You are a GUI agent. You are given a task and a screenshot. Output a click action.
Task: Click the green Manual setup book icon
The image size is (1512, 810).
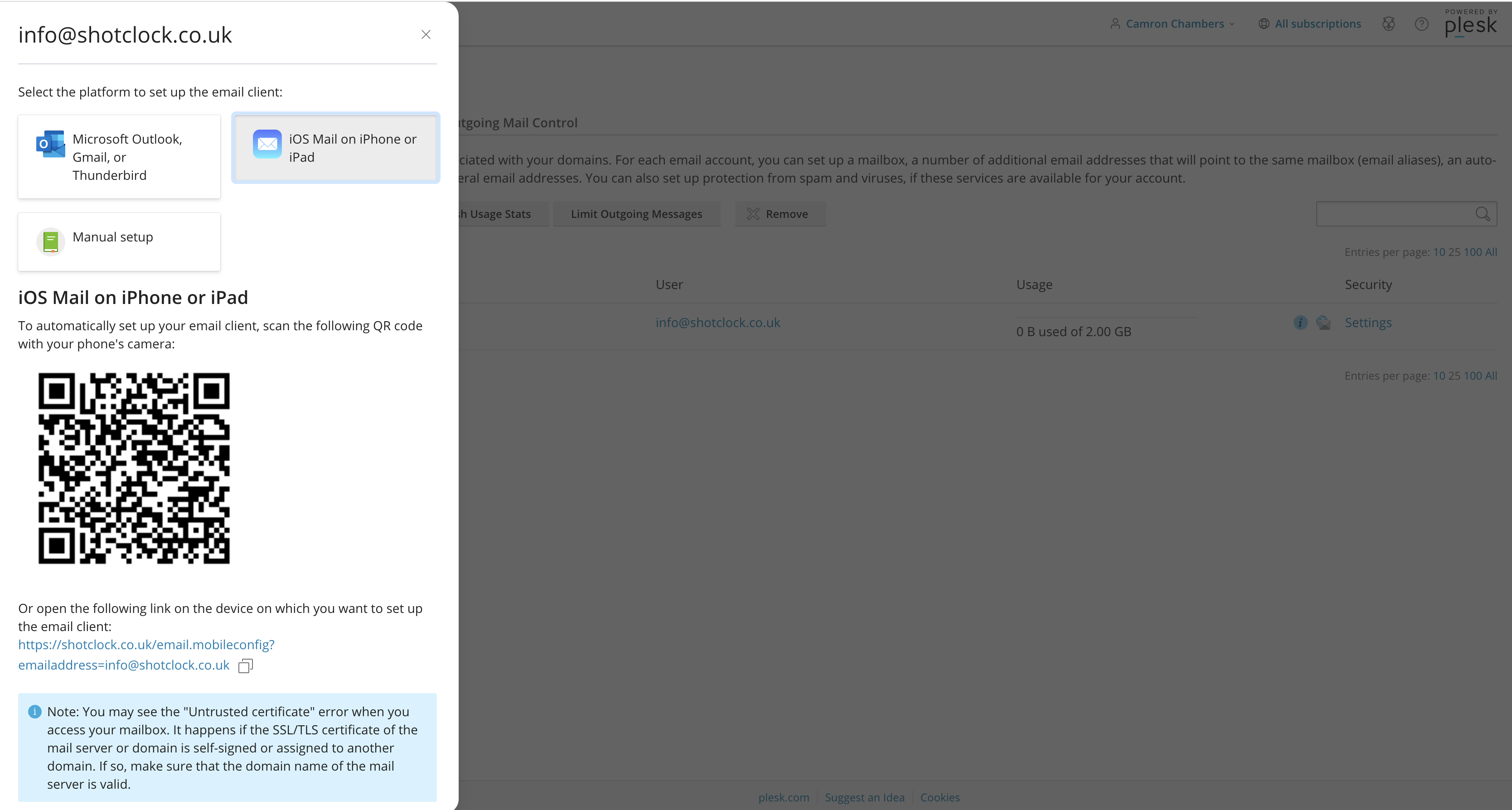coord(50,241)
